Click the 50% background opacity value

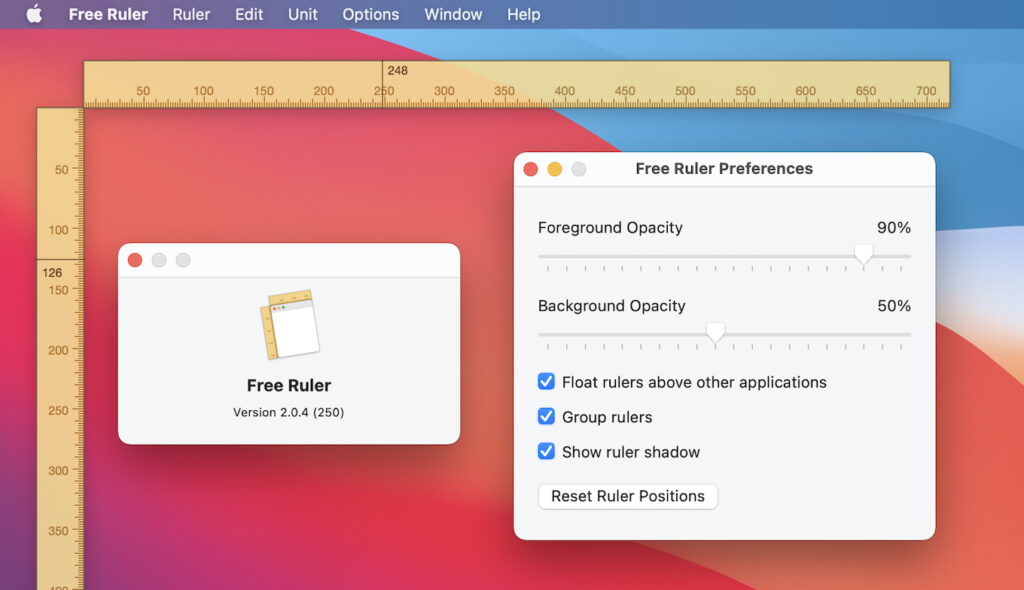click(x=893, y=306)
